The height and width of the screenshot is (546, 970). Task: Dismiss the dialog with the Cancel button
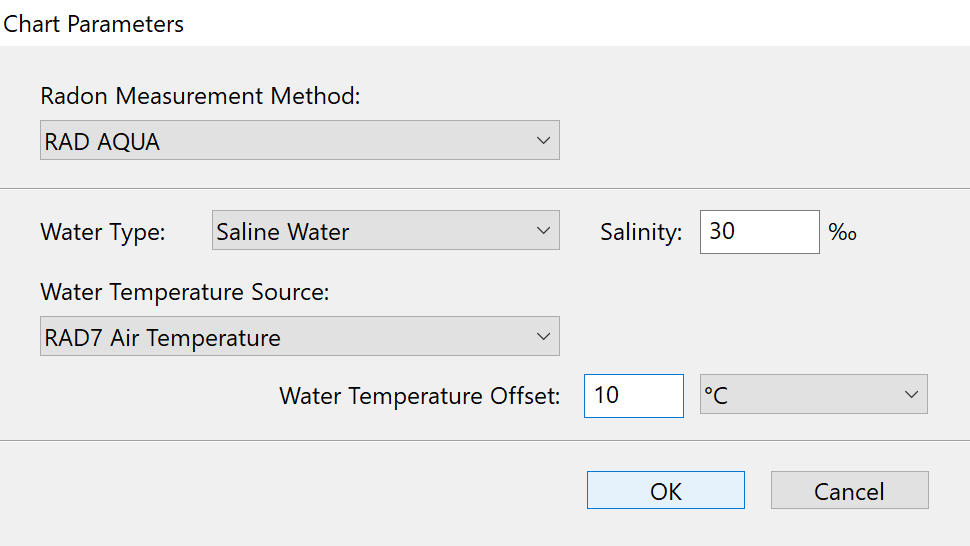(849, 491)
